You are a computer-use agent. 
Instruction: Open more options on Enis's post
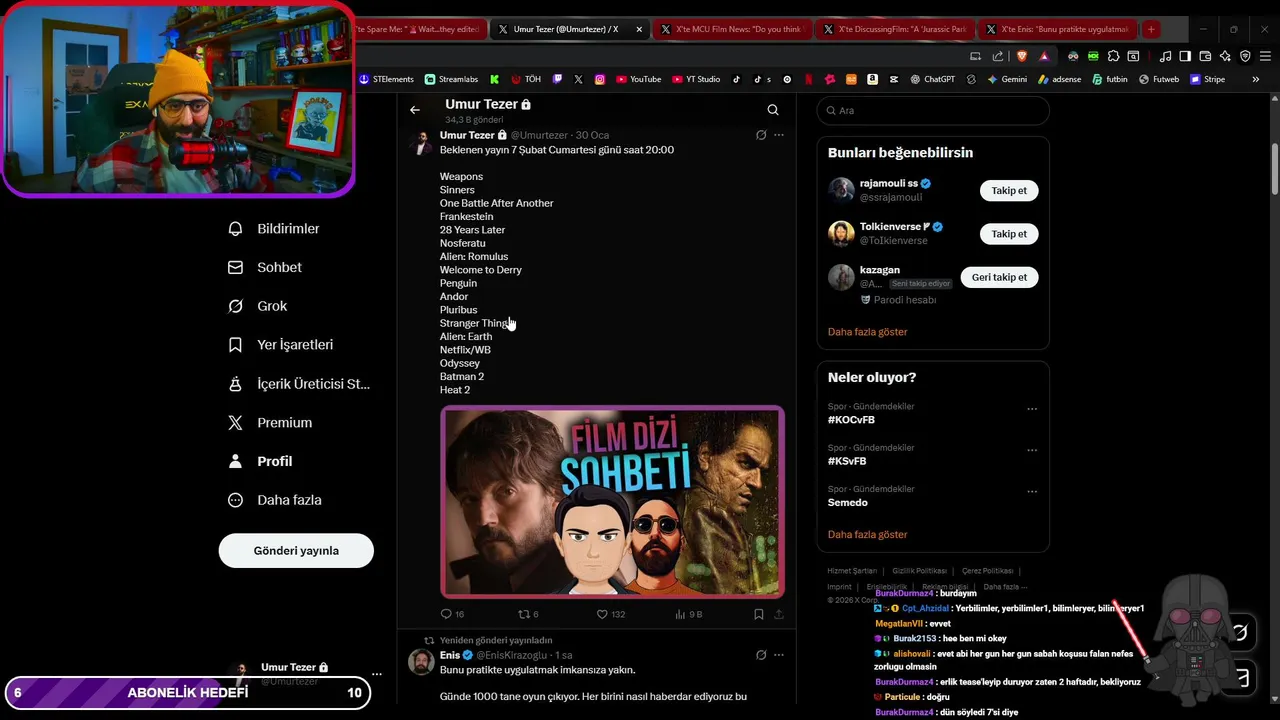tap(779, 655)
